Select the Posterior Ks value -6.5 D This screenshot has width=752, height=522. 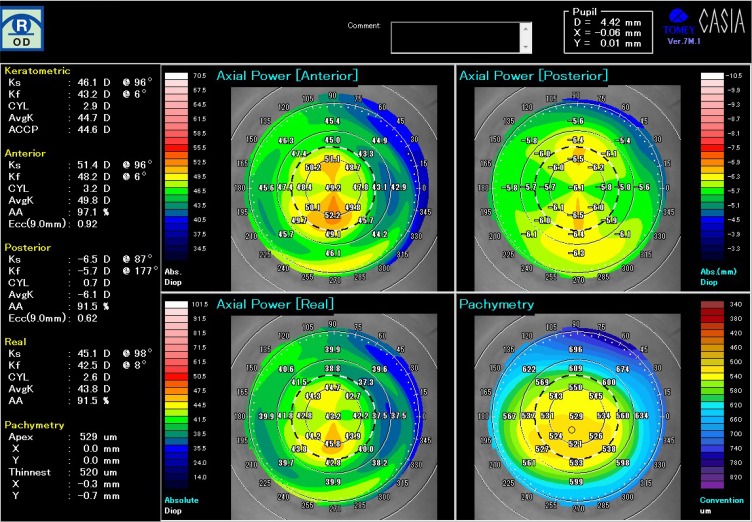click(x=94, y=259)
